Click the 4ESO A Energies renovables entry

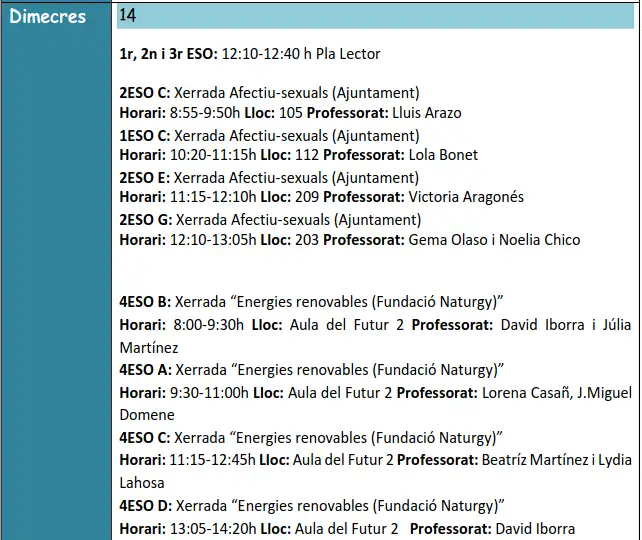click(x=311, y=369)
